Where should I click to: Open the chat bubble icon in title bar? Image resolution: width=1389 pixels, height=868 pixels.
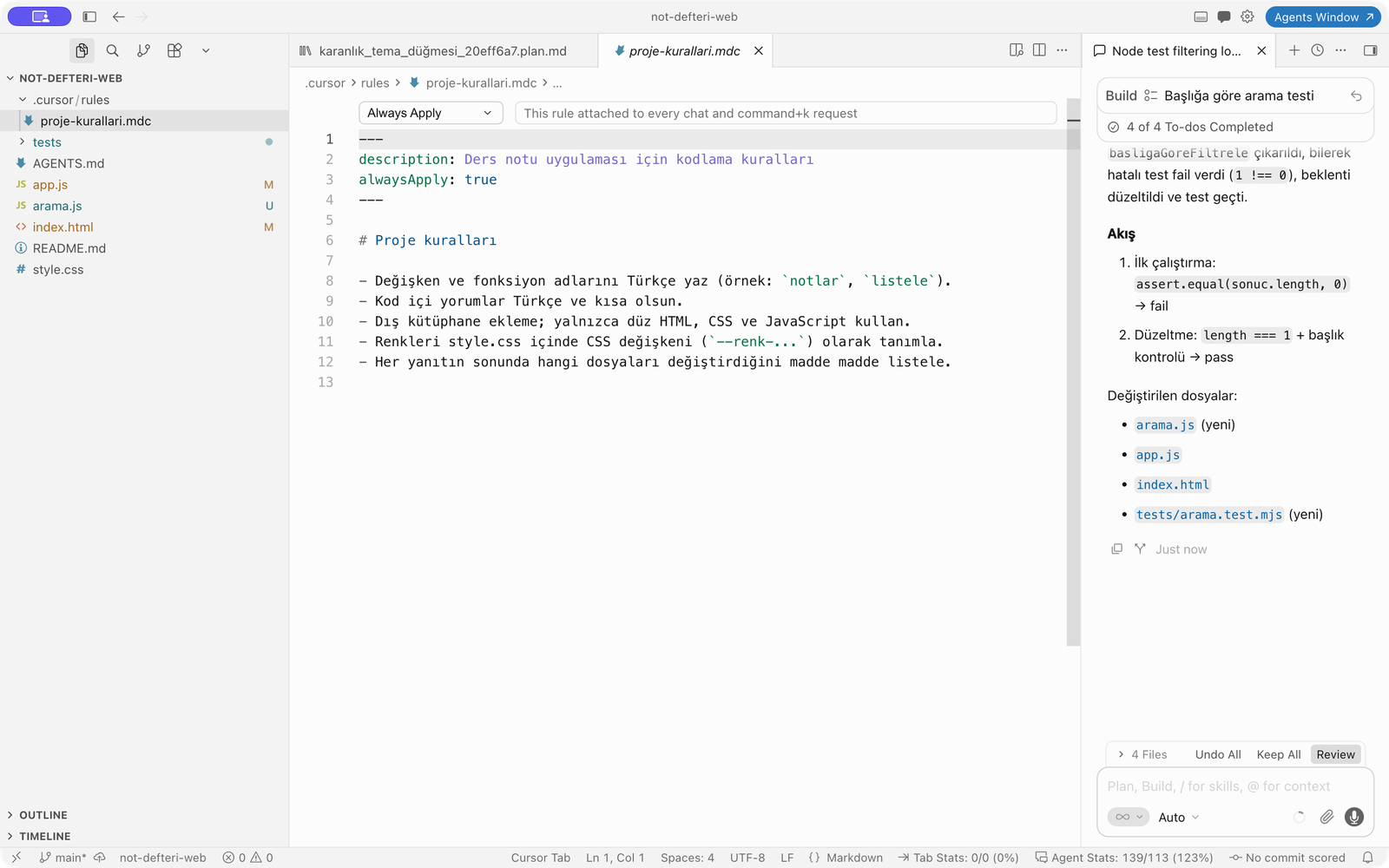pyautogui.click(x=1224, y=16)
